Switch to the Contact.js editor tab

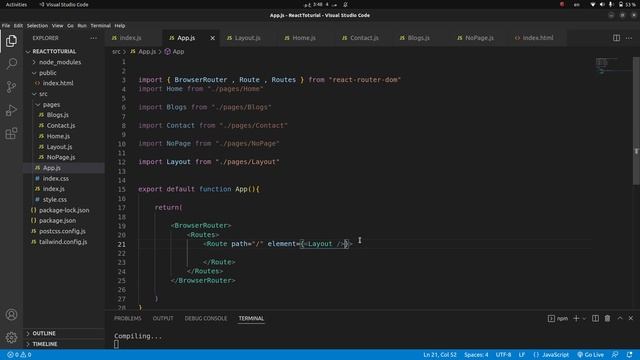point(364,38)
